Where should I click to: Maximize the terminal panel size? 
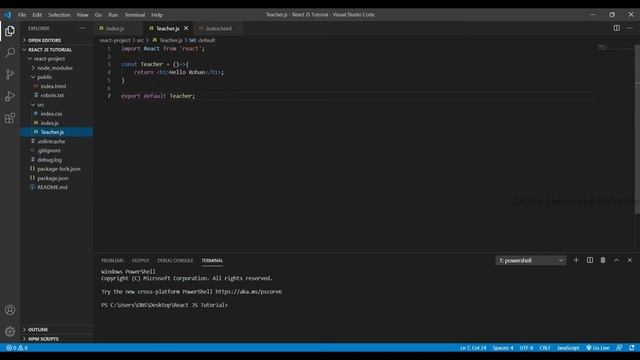(616, 260)
